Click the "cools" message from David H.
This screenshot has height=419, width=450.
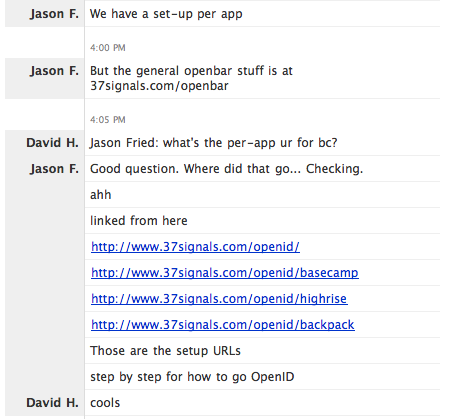(x=105, y=403)
